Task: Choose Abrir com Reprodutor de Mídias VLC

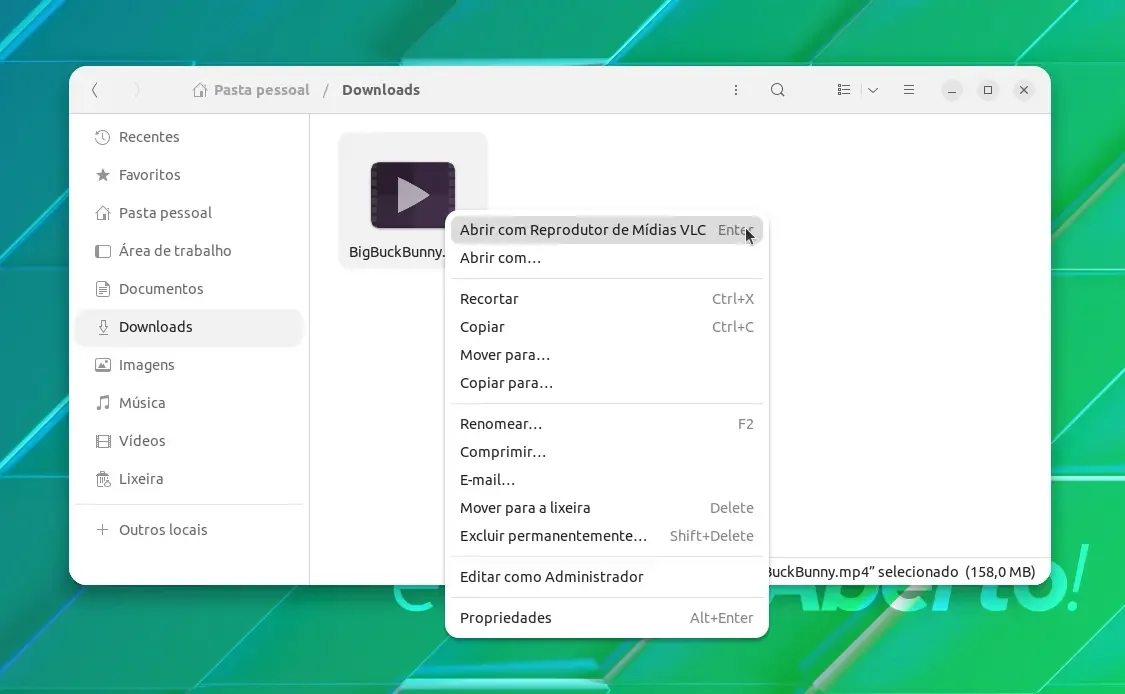Action: (x=606, y=230)
